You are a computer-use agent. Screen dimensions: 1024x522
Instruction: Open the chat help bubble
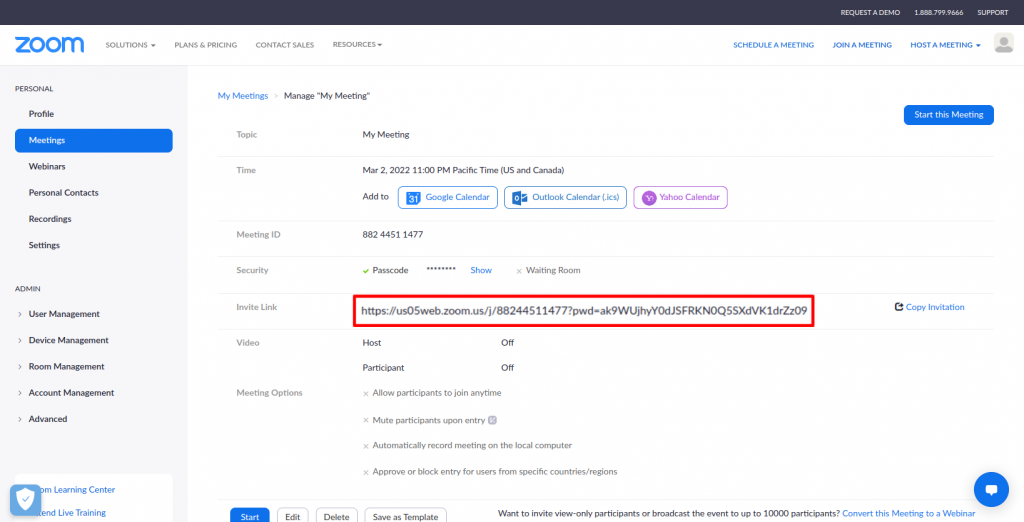(x=991, y=490)
